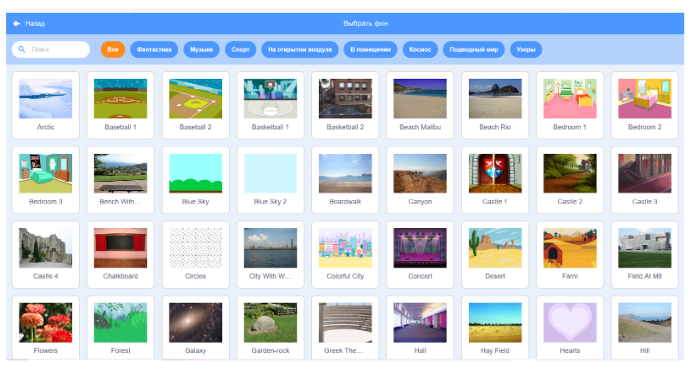Select the Все category filter

[113, 49]
